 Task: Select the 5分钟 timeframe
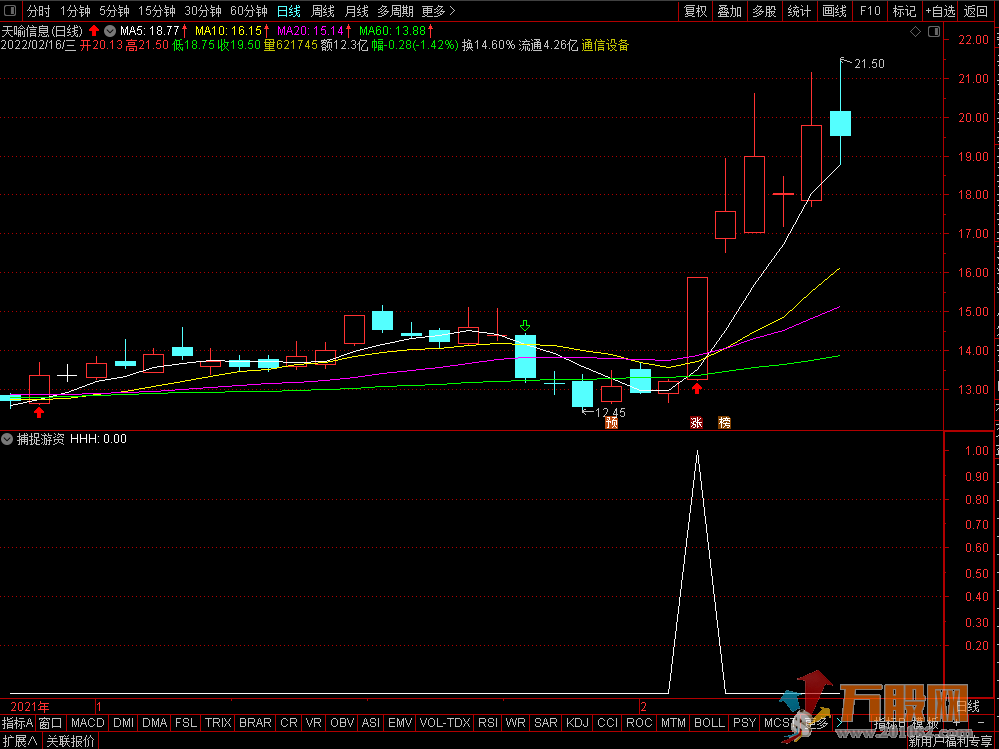tap(114, 11)
